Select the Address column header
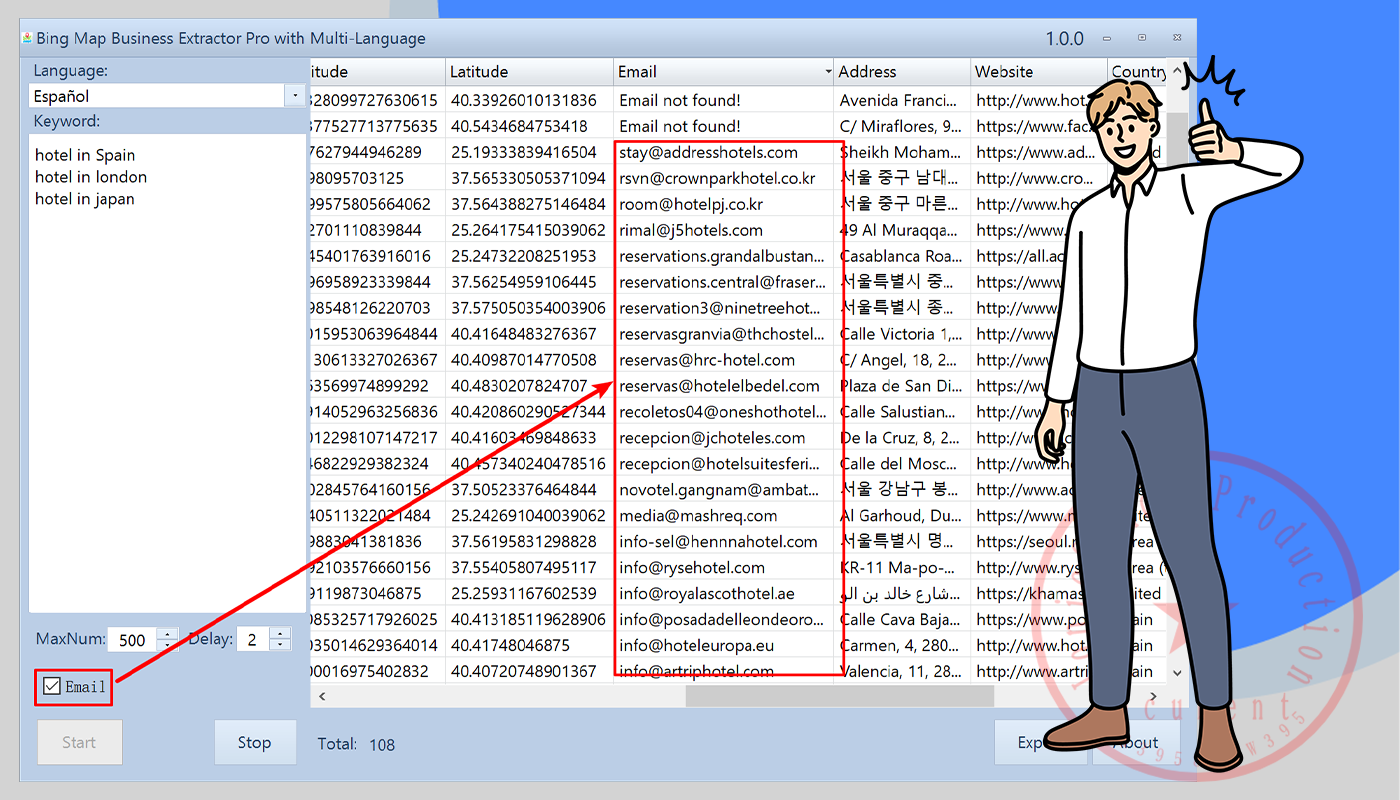1400x800 pixels. (903, 72)
